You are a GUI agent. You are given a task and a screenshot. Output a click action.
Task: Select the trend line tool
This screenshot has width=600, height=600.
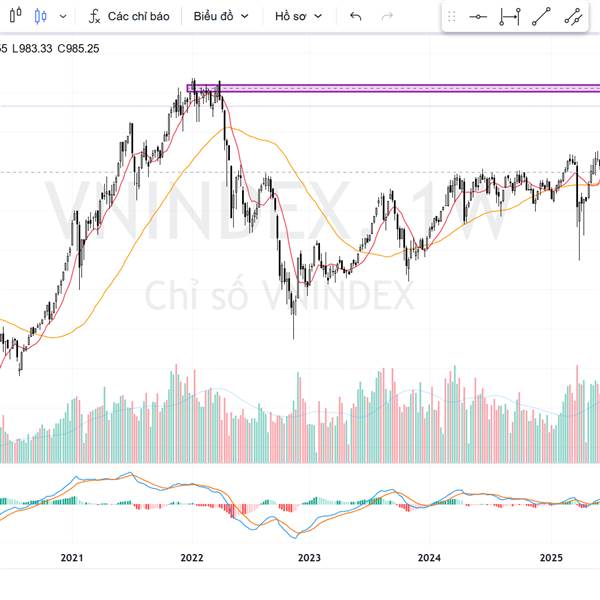click(x=541, y=16)
